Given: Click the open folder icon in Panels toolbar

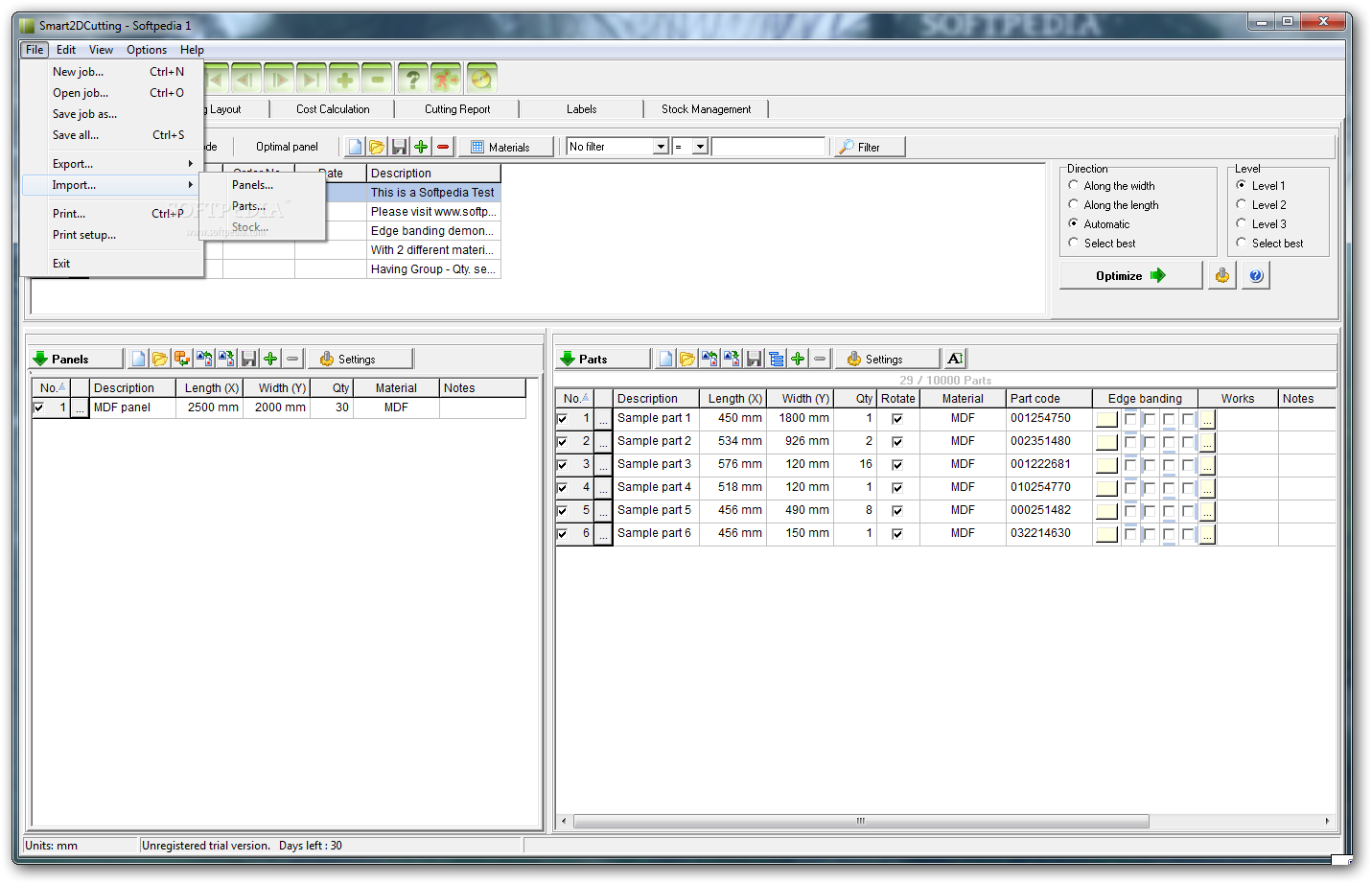Looking at the screenshot, I should [160, 359].
